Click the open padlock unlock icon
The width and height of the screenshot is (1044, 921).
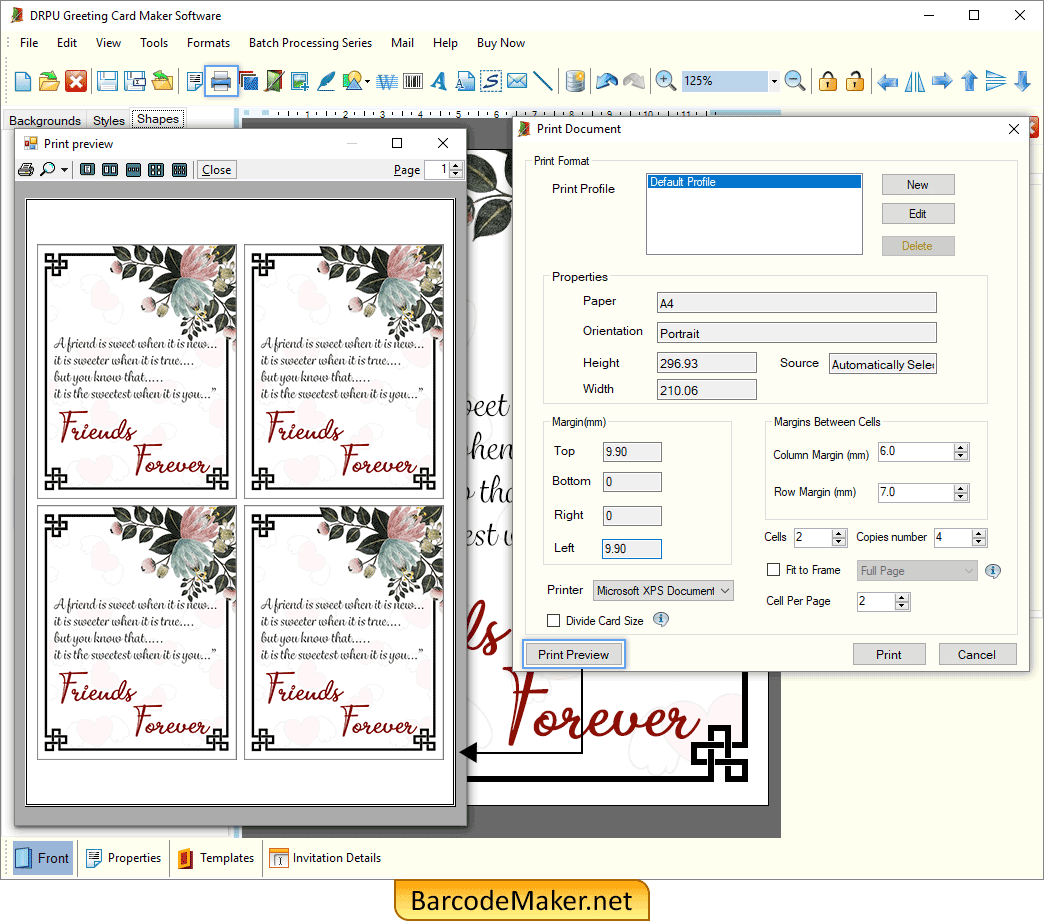click(x=855, y=81)
